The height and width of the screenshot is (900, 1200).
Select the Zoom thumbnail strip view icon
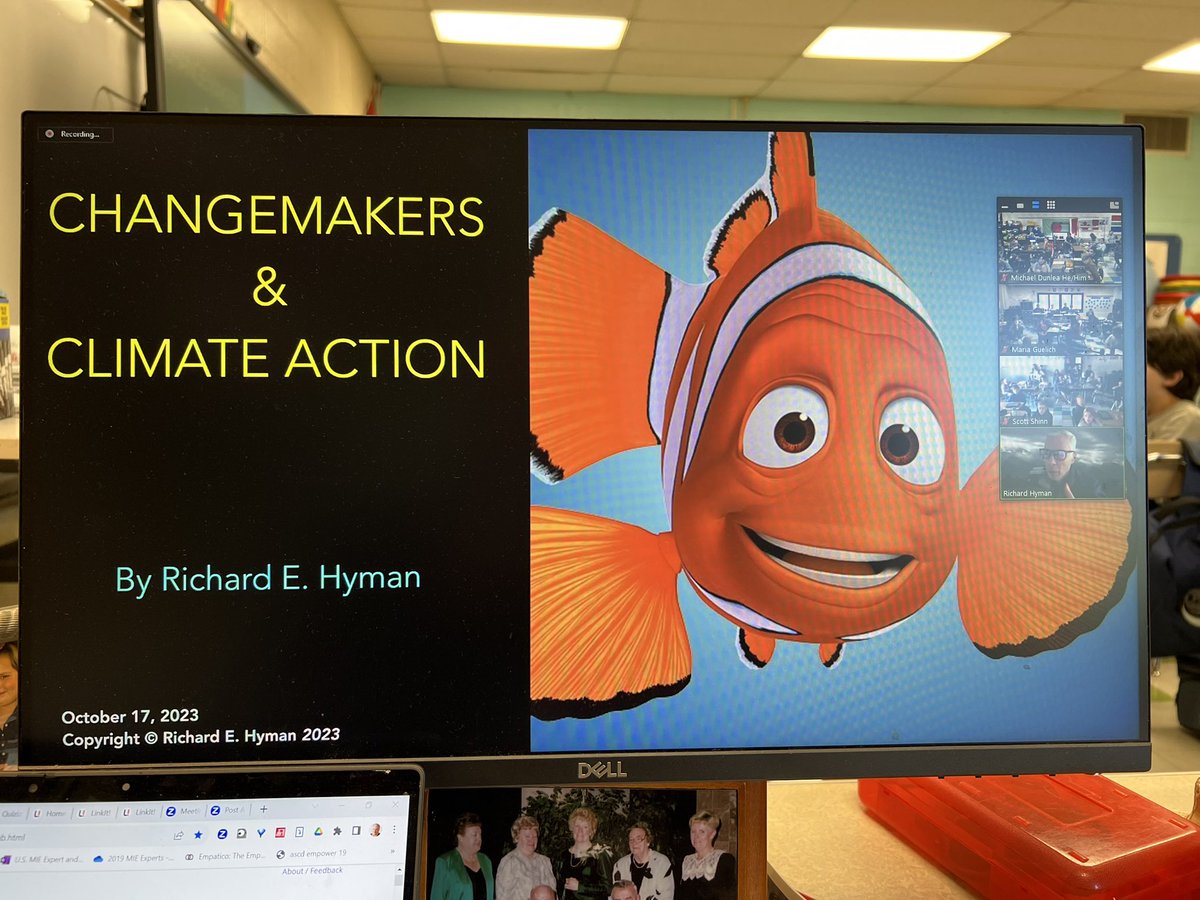point(1035,205)
